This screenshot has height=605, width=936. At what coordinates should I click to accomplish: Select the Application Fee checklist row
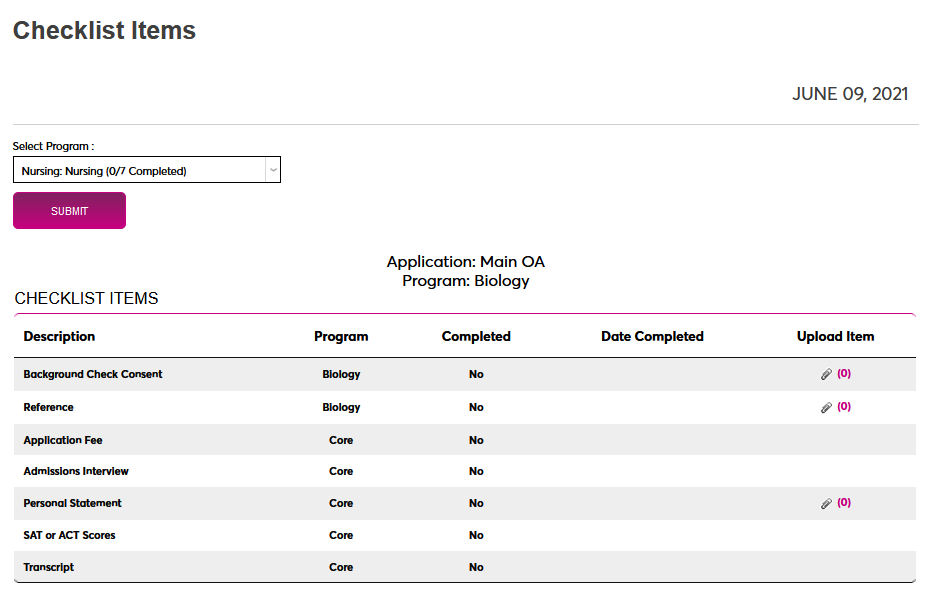tap(63, 440)
